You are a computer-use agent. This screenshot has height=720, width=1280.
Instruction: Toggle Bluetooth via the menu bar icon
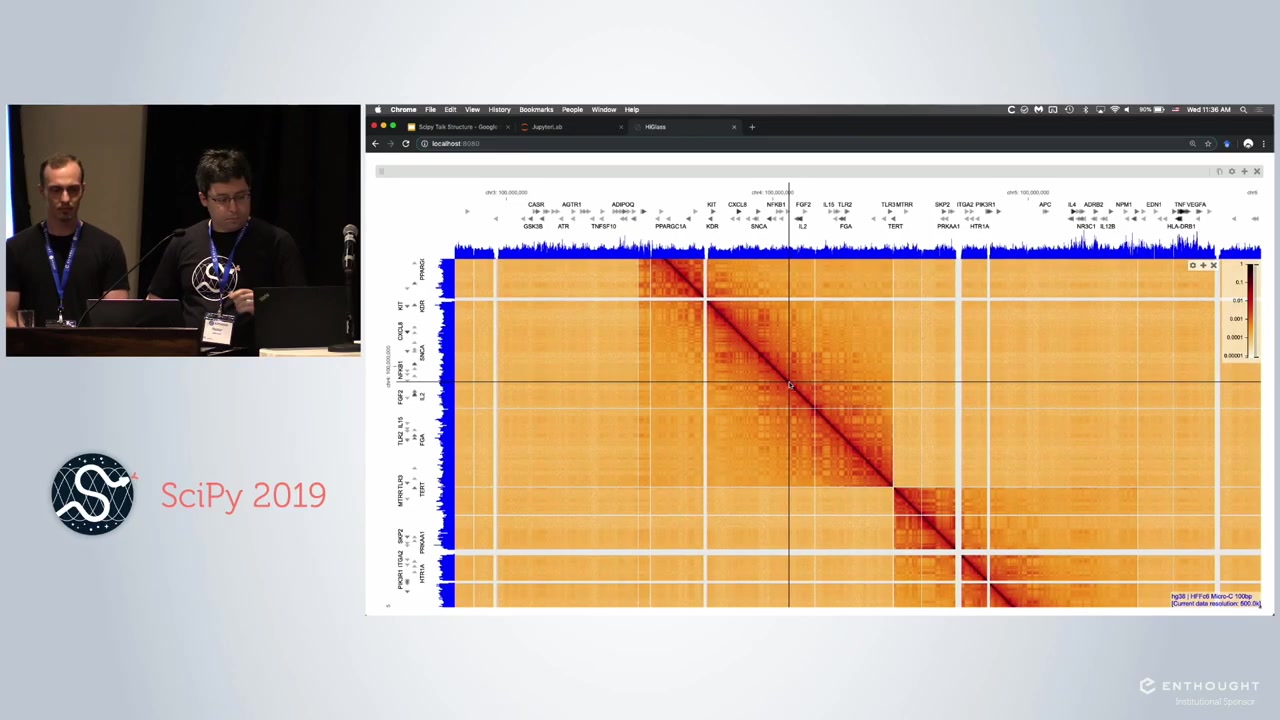(x=1085, y=109)
